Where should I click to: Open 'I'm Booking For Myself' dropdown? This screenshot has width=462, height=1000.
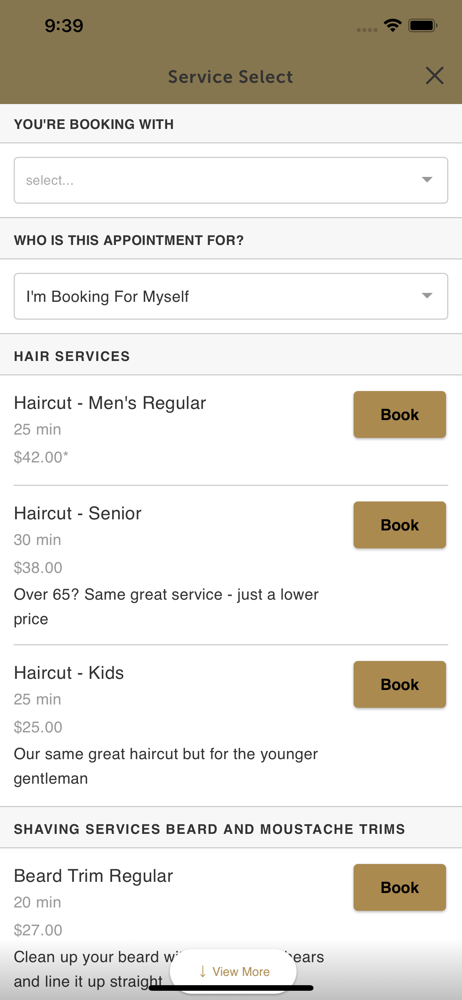point(231,297)
